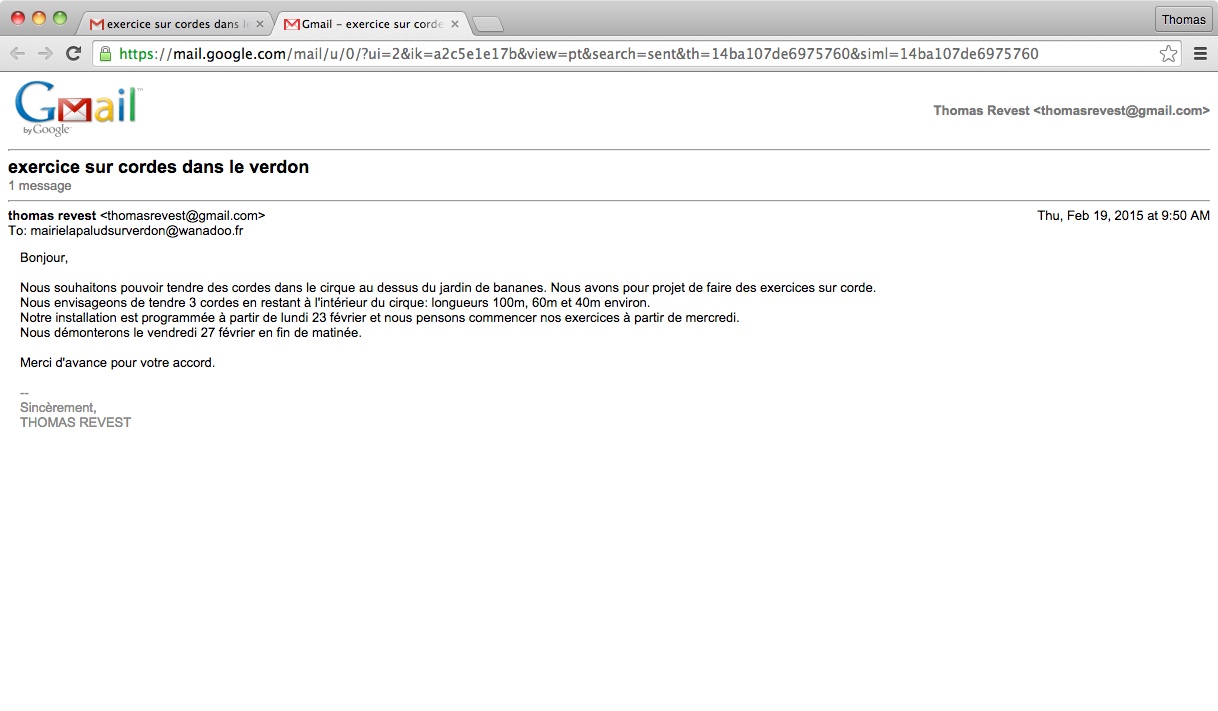Reload the current page
This screenshot has width=1218, height=711.
tap(73, 54)
